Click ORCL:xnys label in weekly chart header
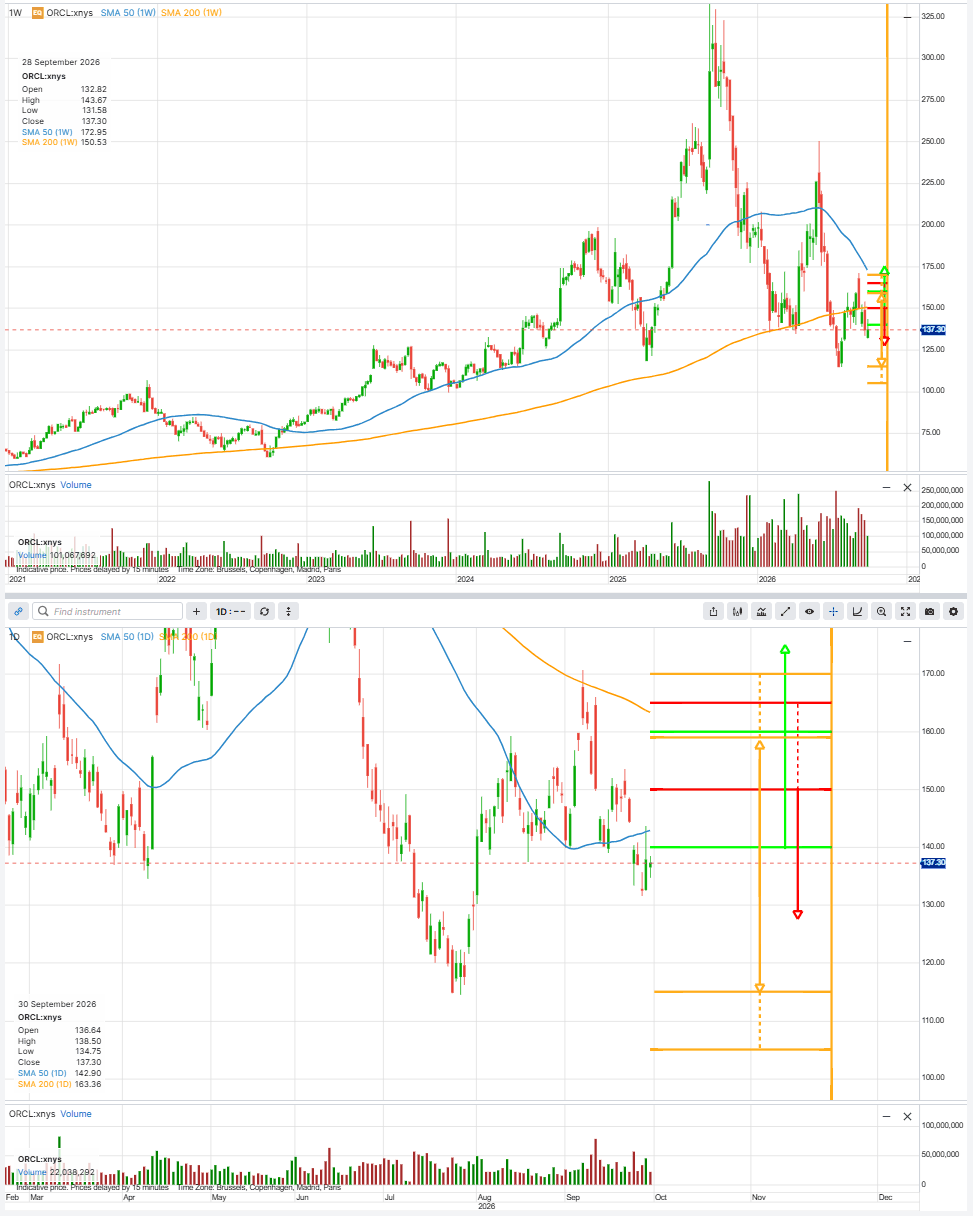This screenshot has width=973, height=1216. click(69, 13)
